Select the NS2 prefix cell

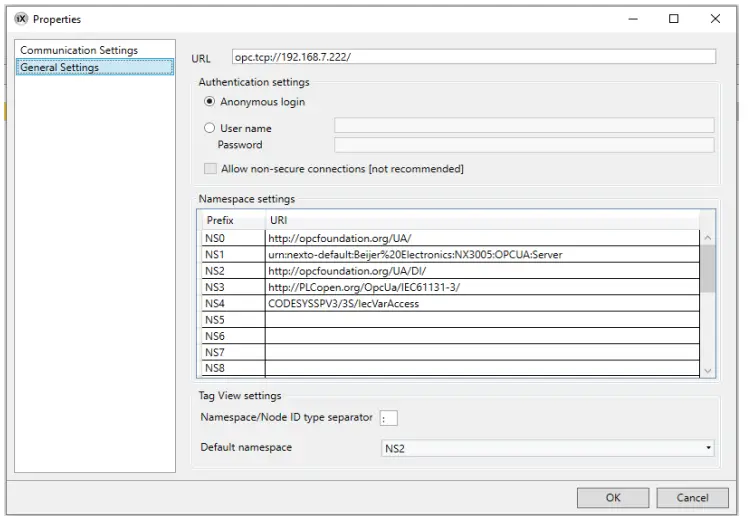click(233, 271)
